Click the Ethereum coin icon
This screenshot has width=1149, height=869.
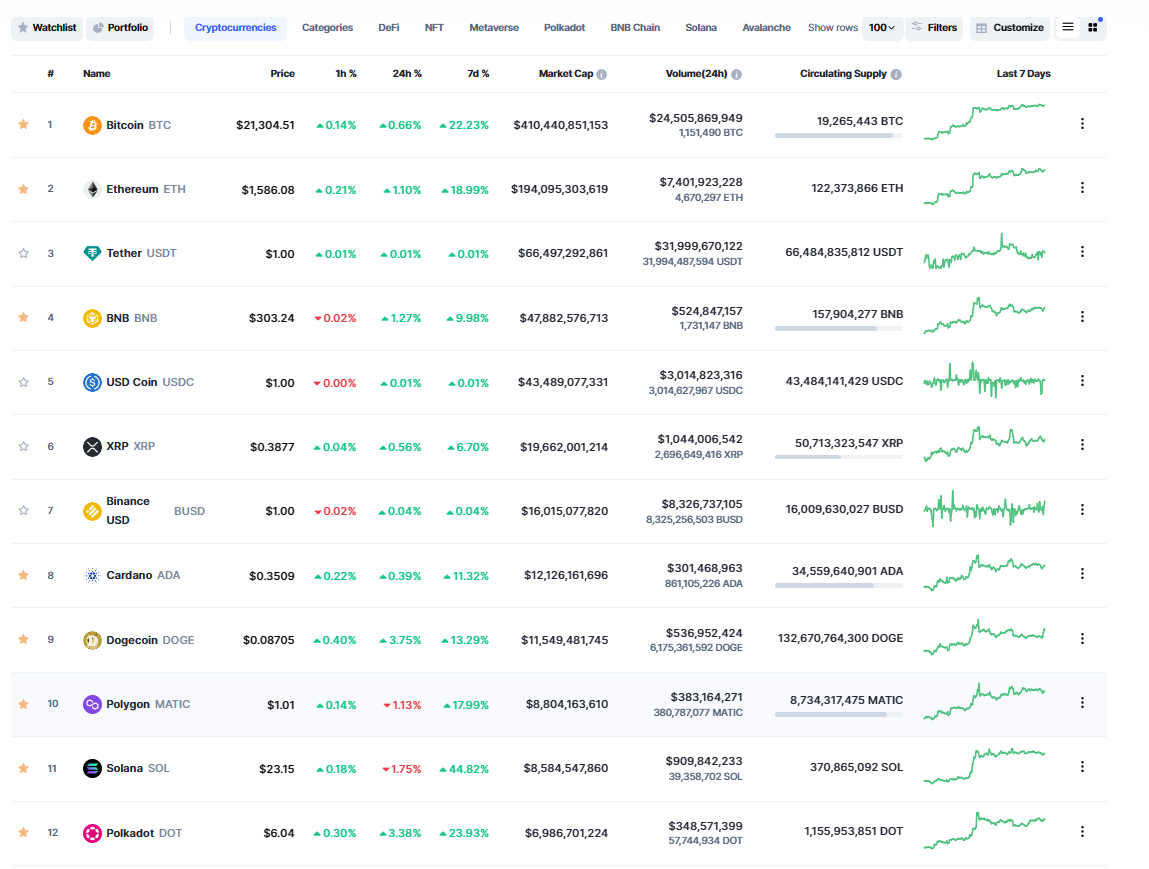(x=92, y=189)
